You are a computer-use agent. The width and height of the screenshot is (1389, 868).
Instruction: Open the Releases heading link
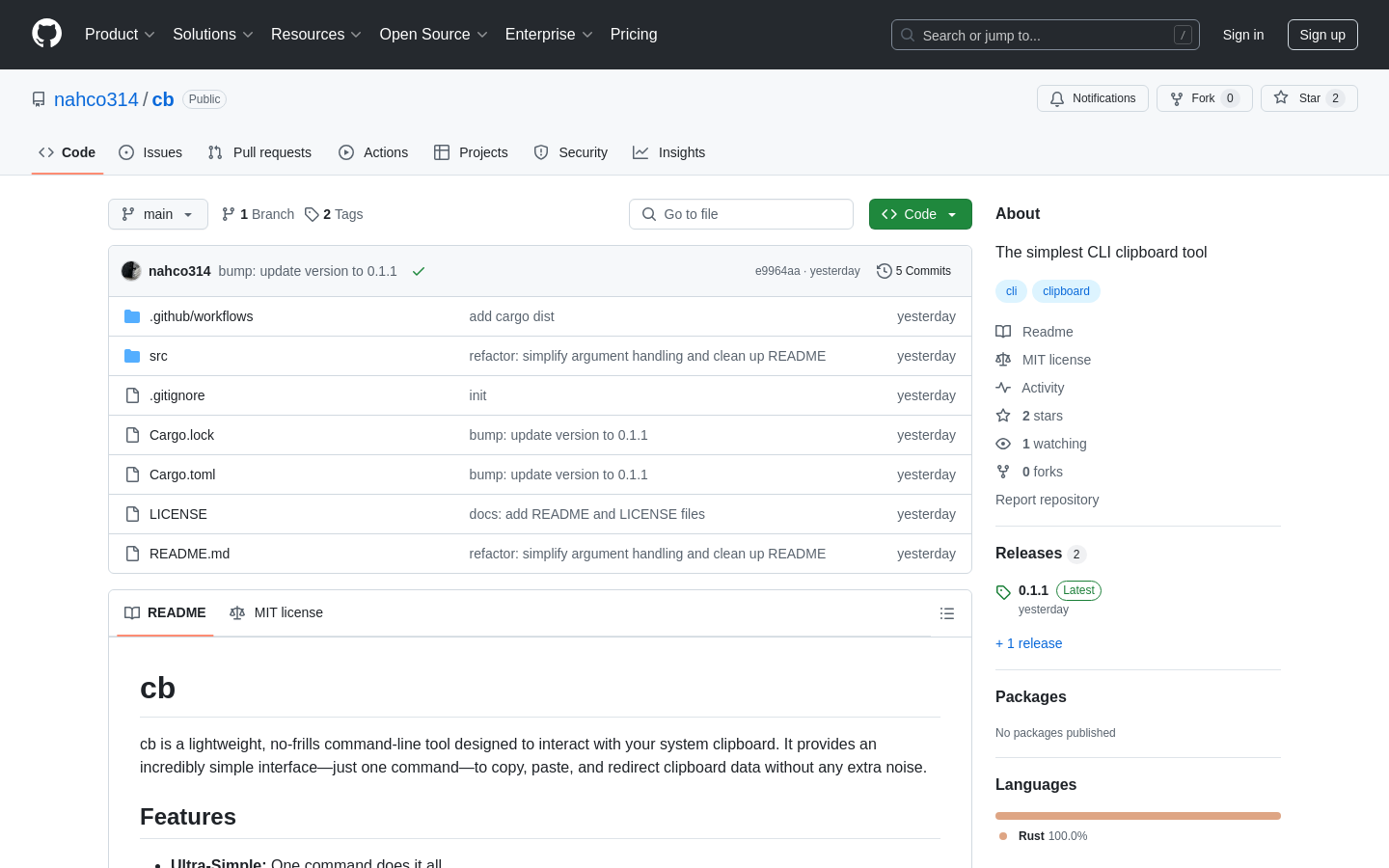1041,554
